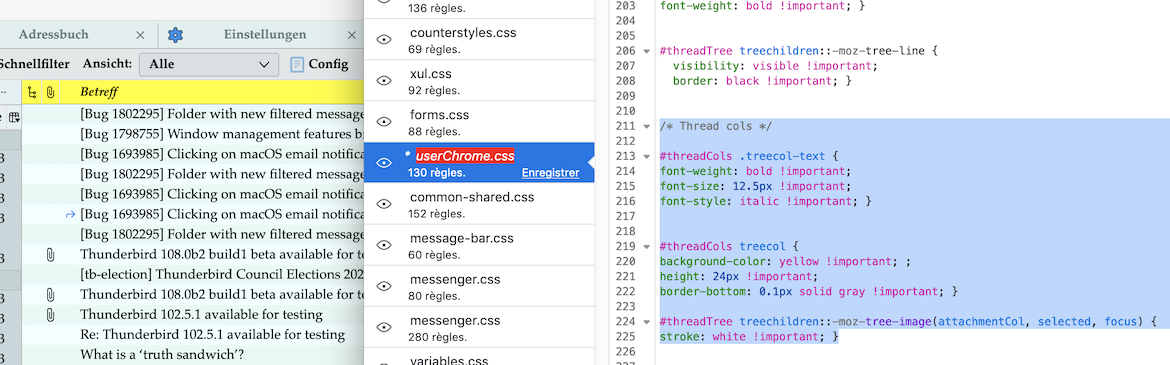Click the Einstellungen gear icon
This screenshot has height=365, width=1170.
pyautogui.click(x=175, y=34)
